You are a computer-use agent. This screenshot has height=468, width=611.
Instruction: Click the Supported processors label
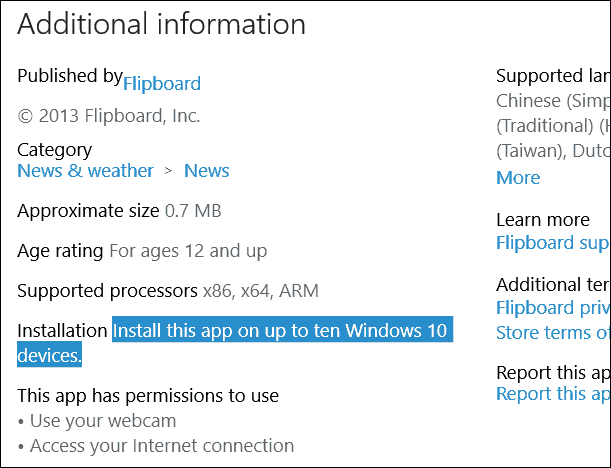pos(108,291)
